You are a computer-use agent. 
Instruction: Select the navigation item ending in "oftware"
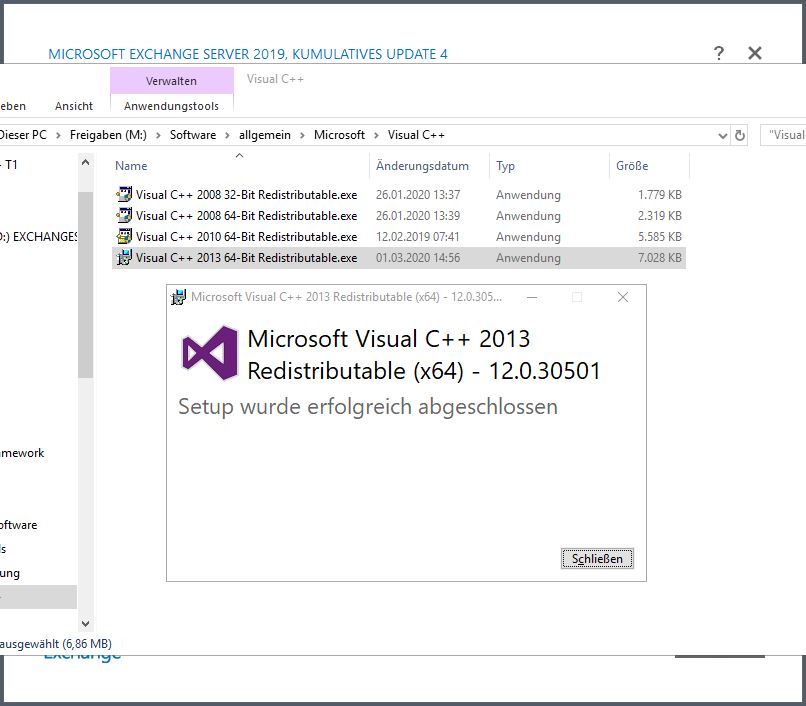19,525
